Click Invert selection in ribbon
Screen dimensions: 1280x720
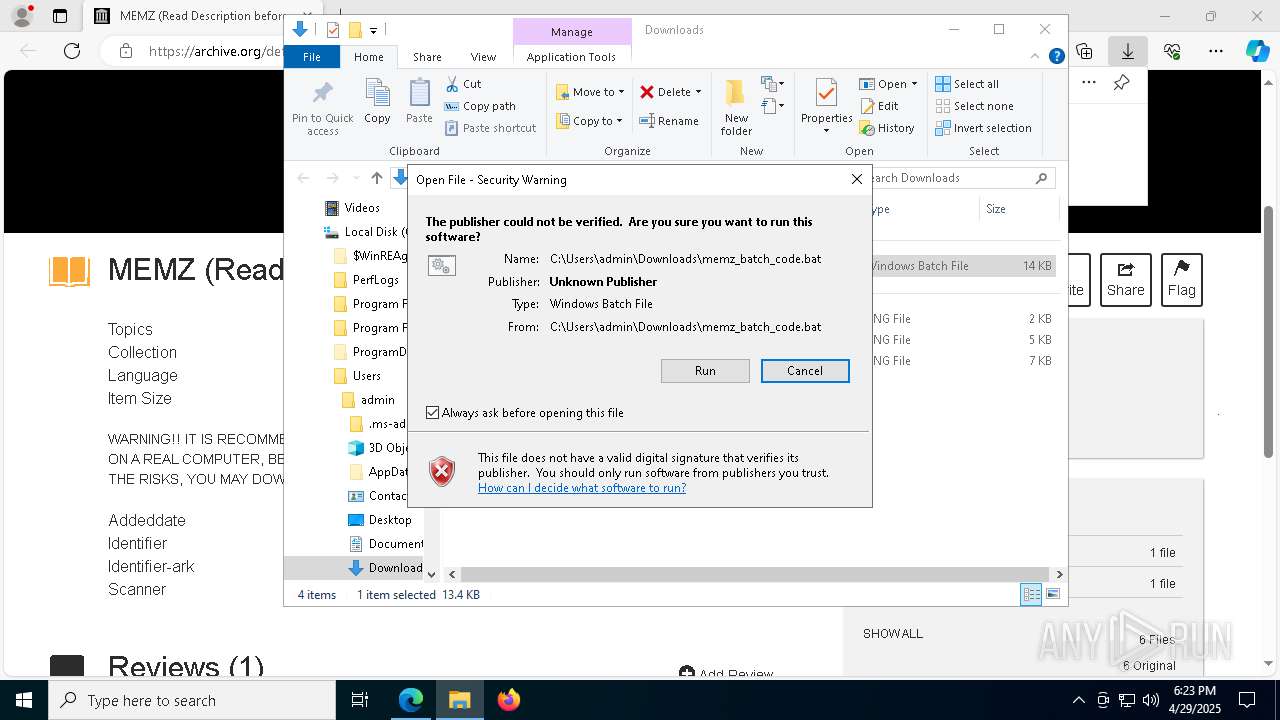pyautogui.click(x=983, y=128)
